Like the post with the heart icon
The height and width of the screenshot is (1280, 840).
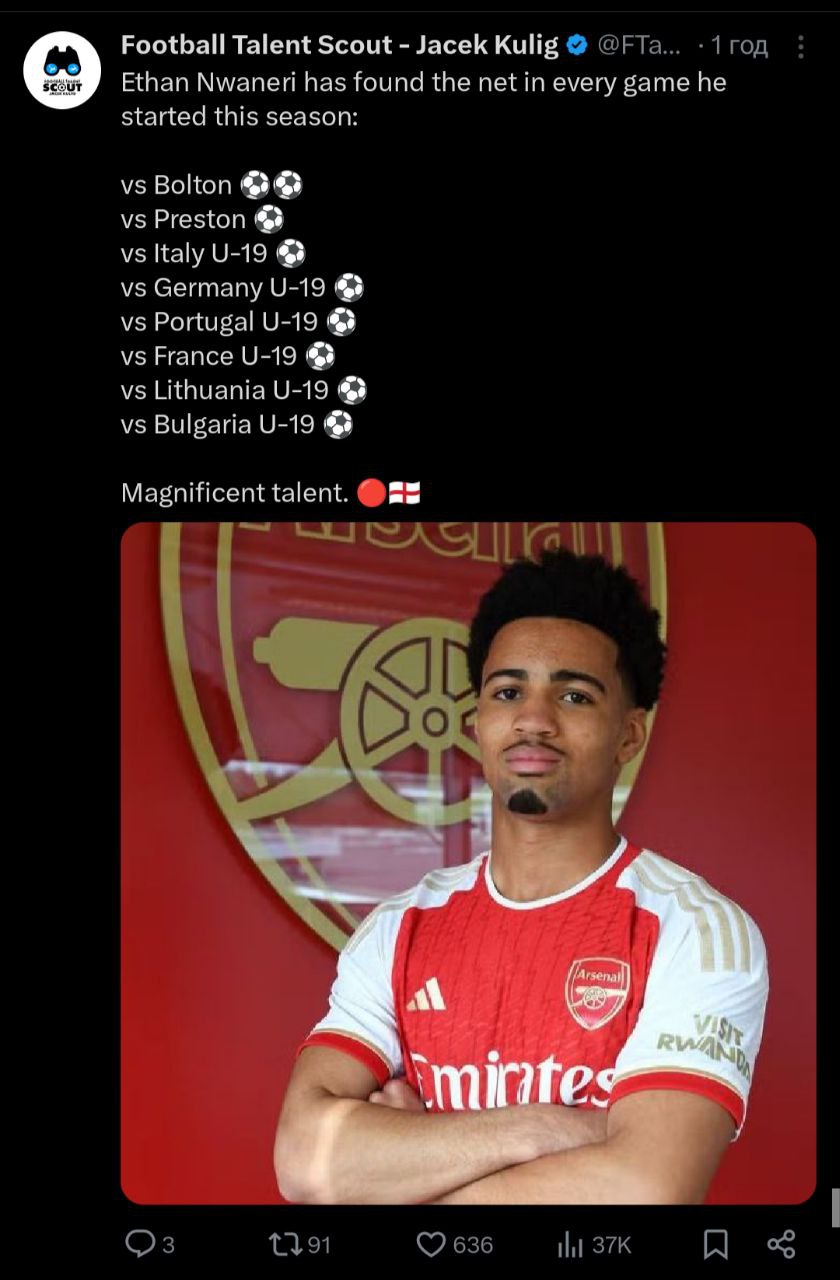(x=430, y=1244)
